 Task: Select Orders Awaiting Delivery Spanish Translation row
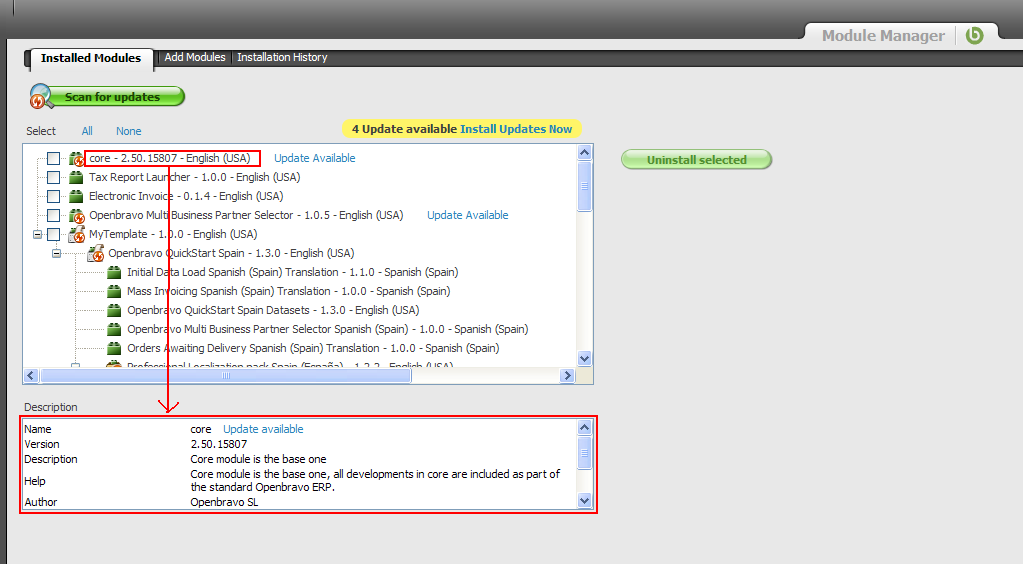(313, 347)
